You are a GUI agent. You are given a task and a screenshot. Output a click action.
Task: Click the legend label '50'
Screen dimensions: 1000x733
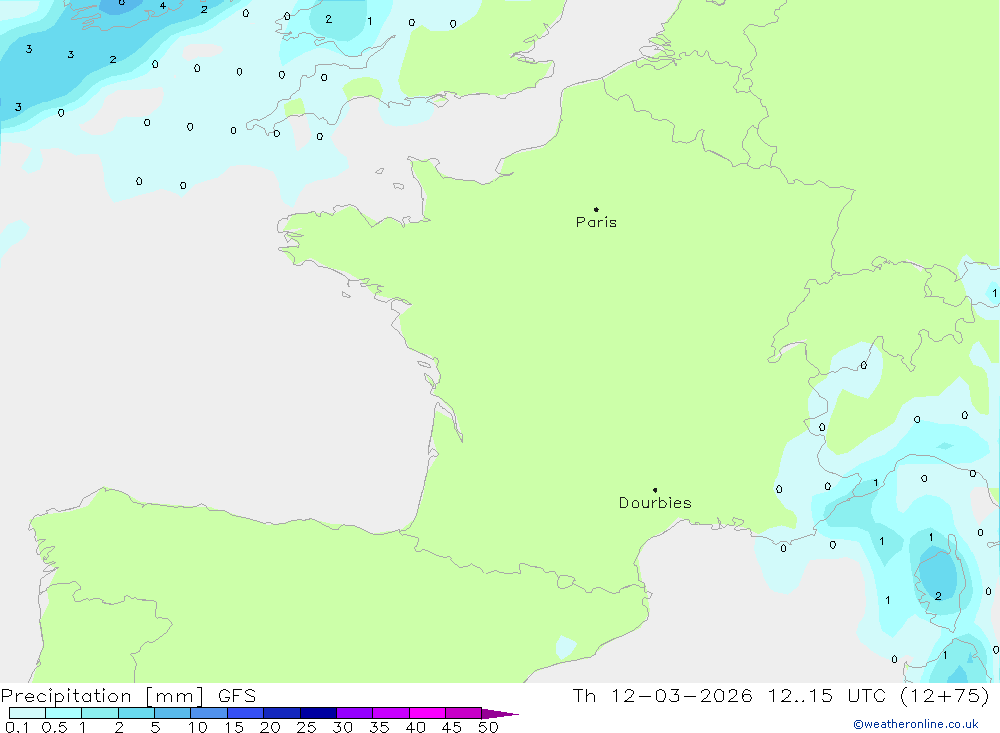pyautogui.click(x=488, y=727)
